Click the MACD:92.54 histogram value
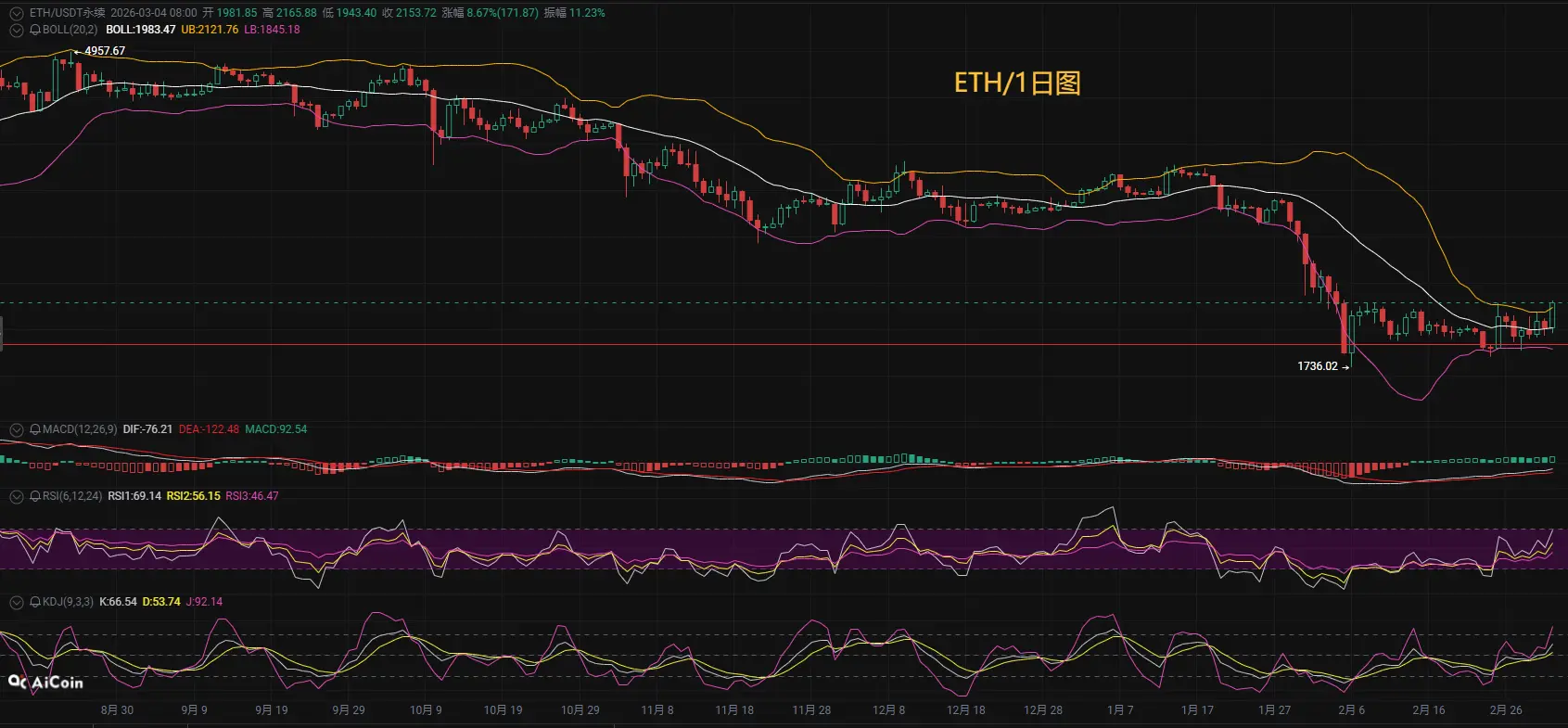 point(275,429)
